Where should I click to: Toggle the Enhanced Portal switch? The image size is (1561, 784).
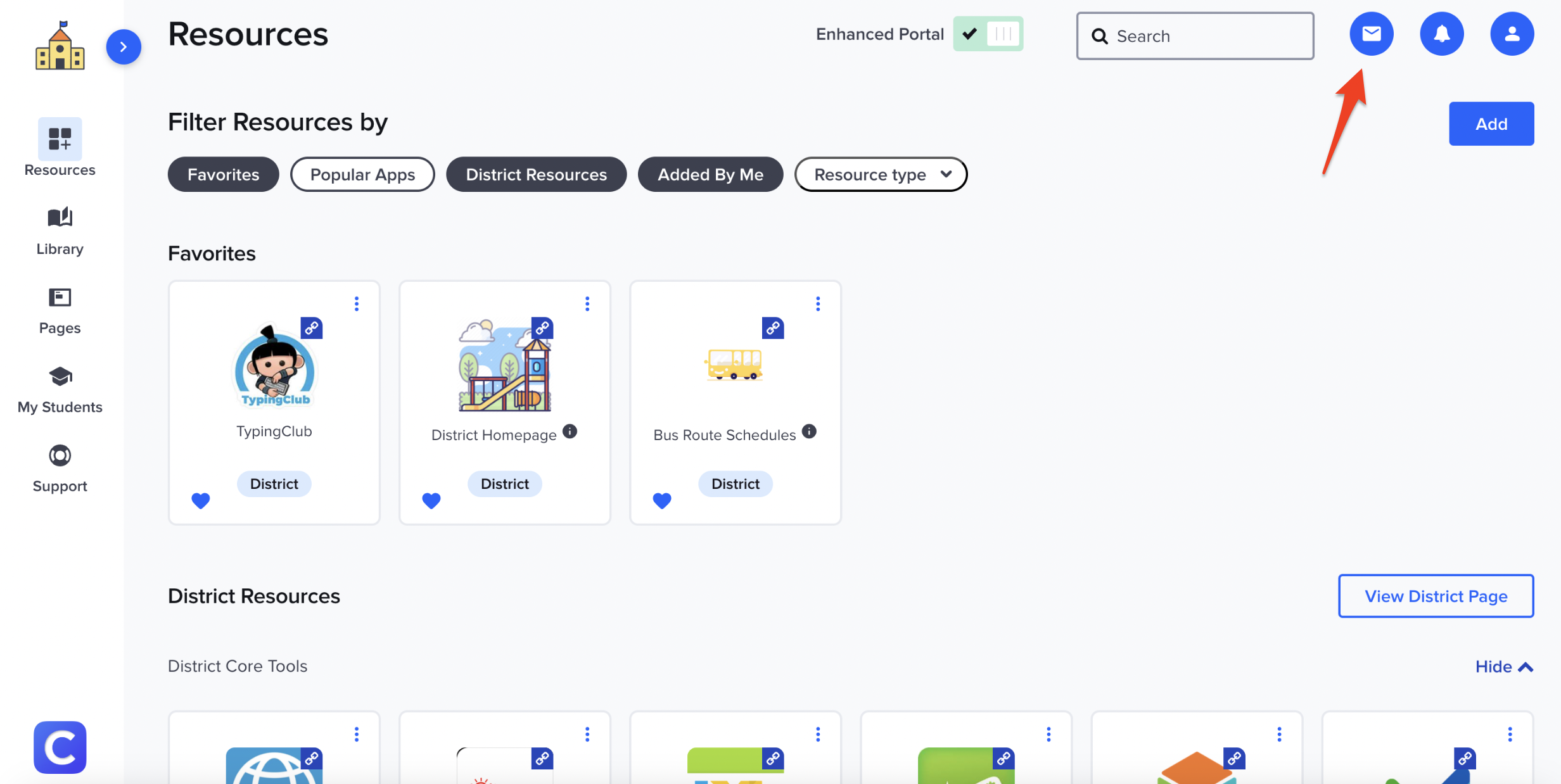coord(988,34)
